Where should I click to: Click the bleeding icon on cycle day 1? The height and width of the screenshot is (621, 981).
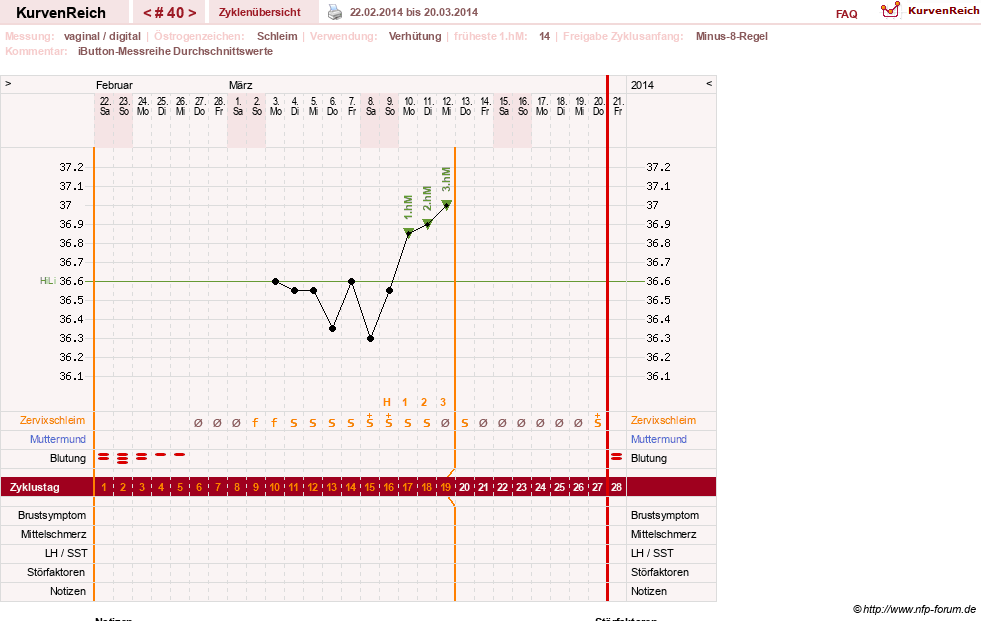pyautogui.click(x=104, y=457)
